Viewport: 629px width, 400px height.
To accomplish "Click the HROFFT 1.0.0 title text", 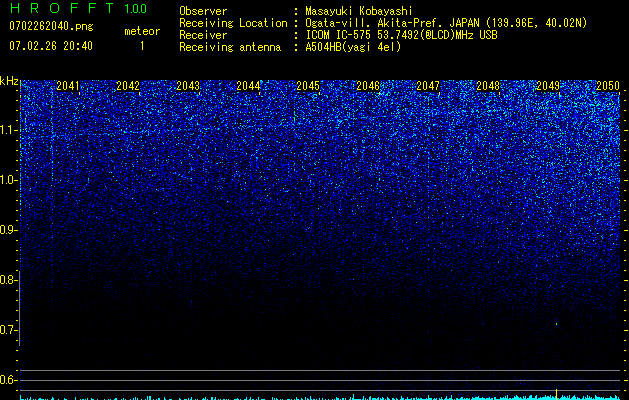I will (x=78, y=8).
